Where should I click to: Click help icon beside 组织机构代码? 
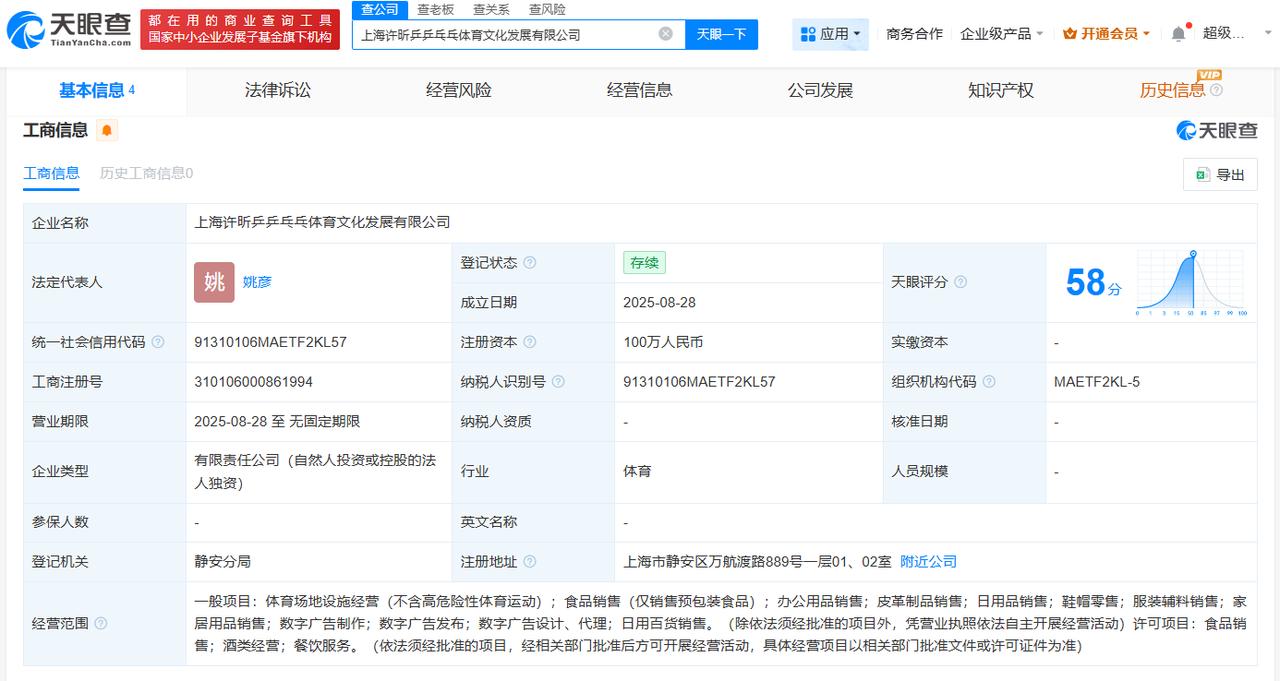[x=989, y=382]
